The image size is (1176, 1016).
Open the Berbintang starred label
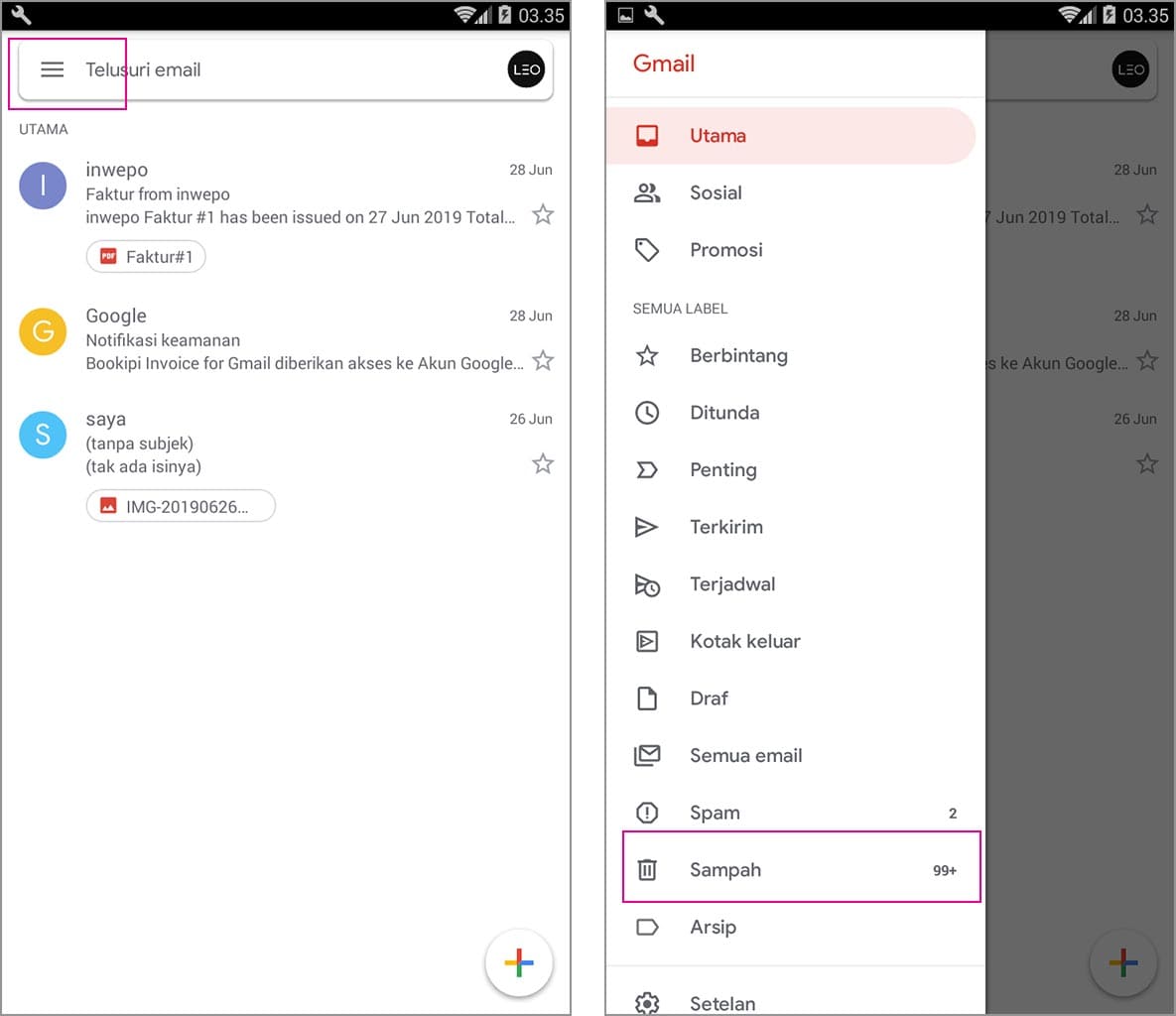[738, 355]
